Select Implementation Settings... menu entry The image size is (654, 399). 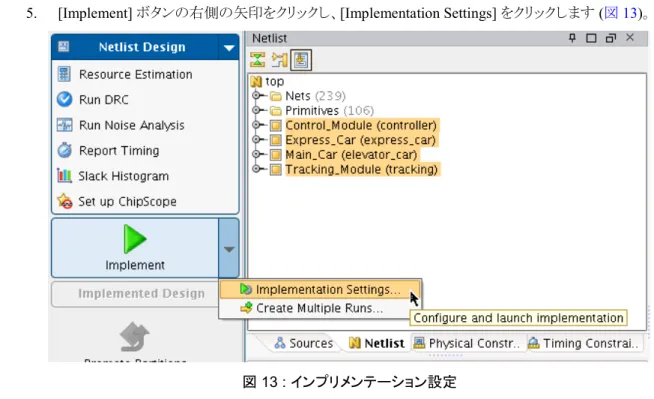320,289
